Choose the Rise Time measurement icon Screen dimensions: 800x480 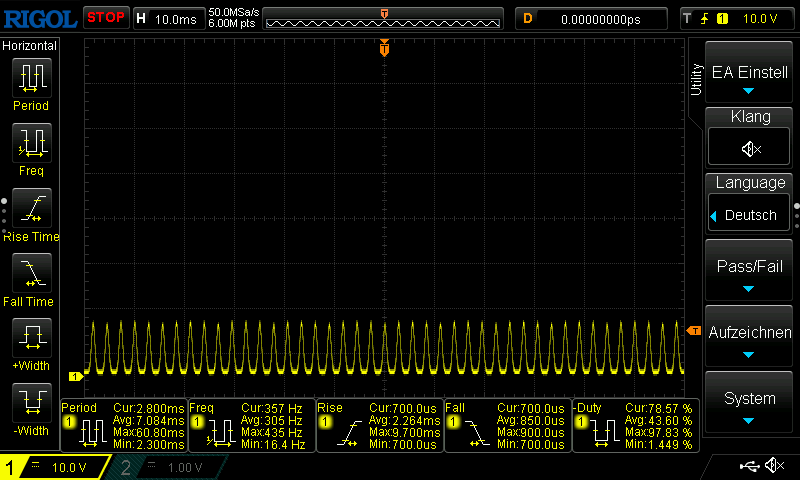click(x=30, y=210)
